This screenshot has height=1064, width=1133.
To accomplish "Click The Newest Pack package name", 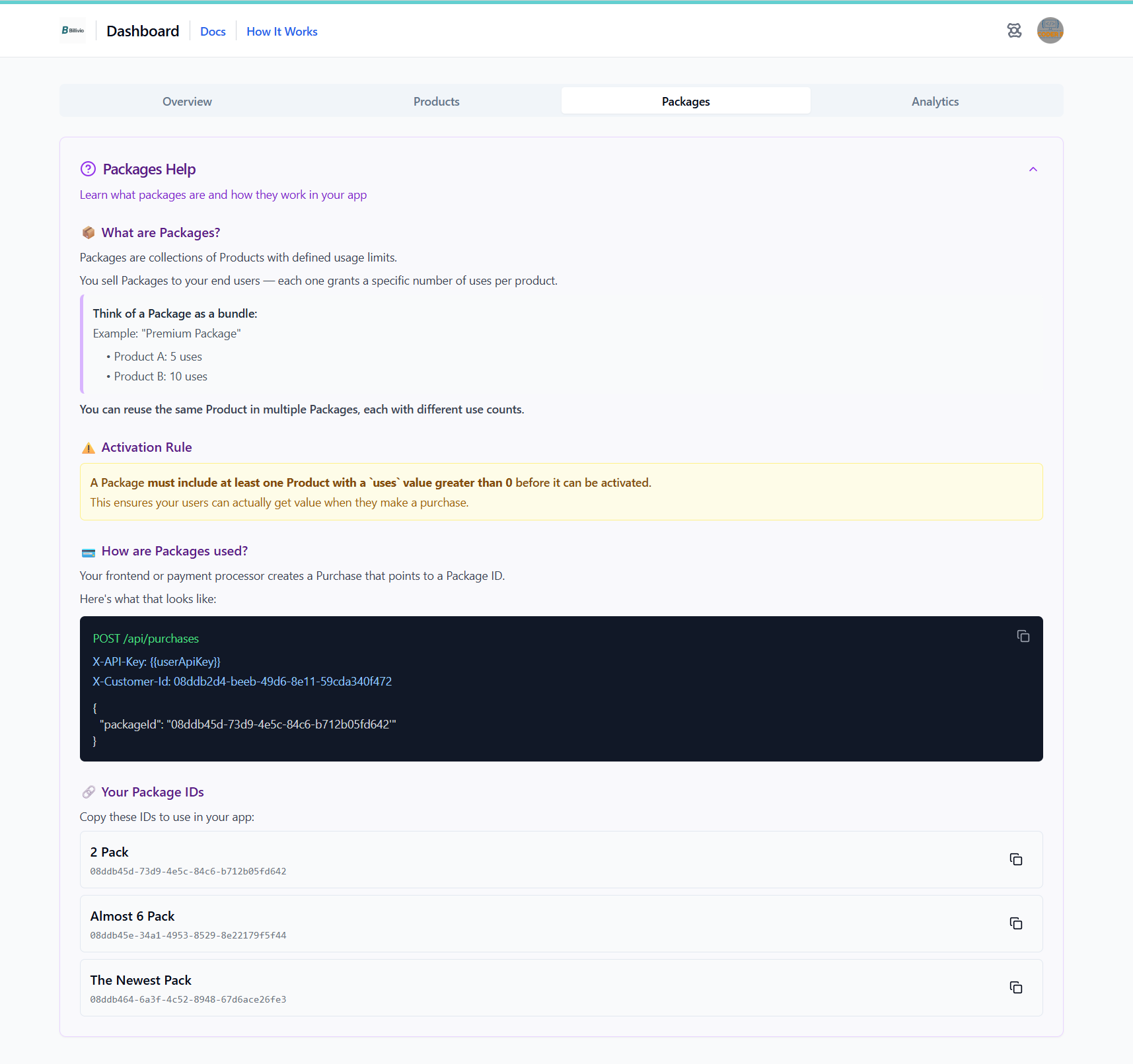I will [x=141, y=980].
